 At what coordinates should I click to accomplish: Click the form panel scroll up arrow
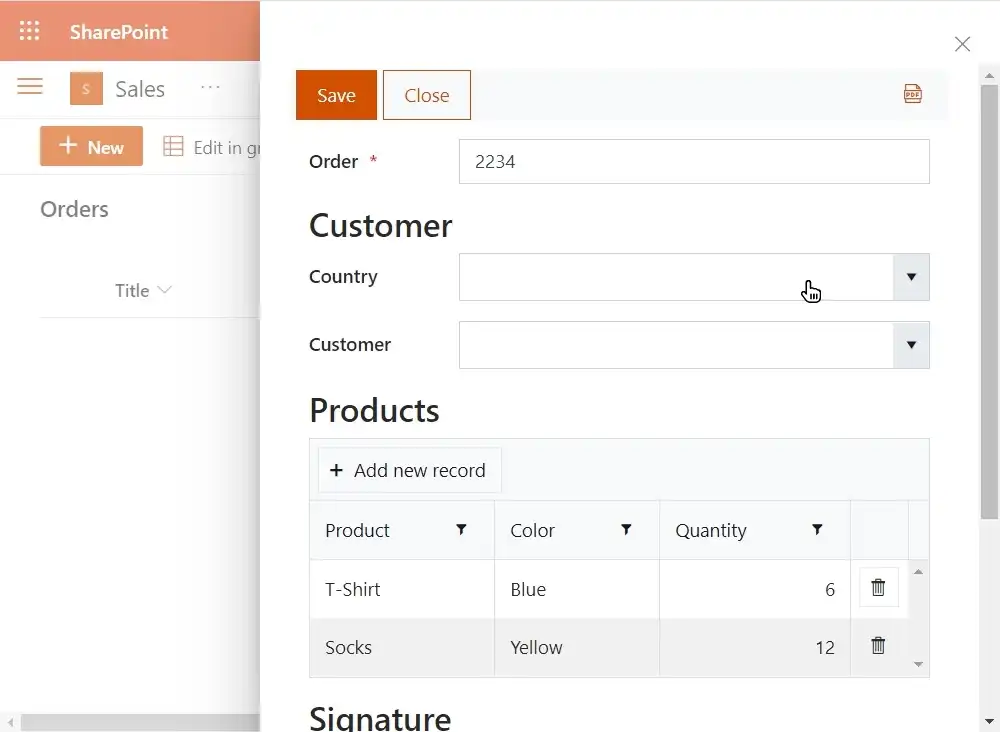(x=989, y=76)
